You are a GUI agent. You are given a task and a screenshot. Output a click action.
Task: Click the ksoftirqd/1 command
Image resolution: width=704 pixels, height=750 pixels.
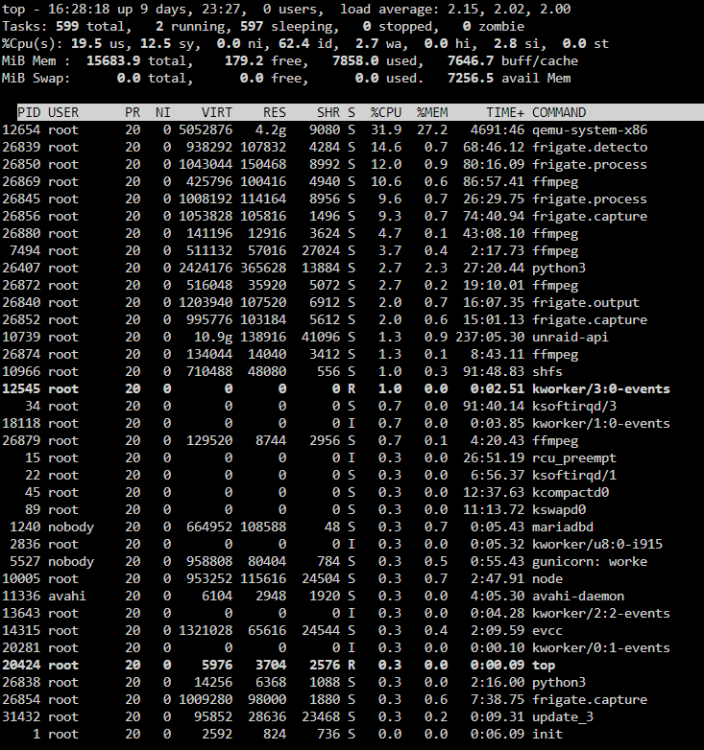point(574,475)
